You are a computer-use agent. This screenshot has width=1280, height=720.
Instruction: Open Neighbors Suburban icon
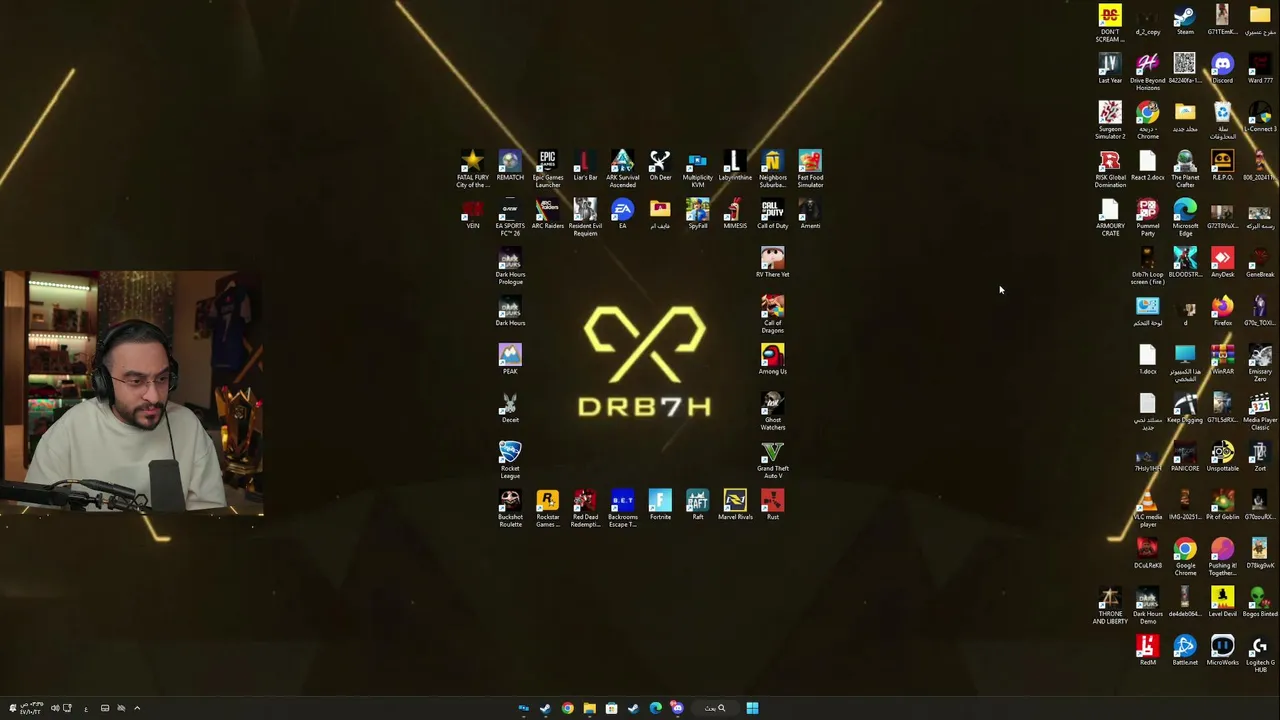point(772,169)
